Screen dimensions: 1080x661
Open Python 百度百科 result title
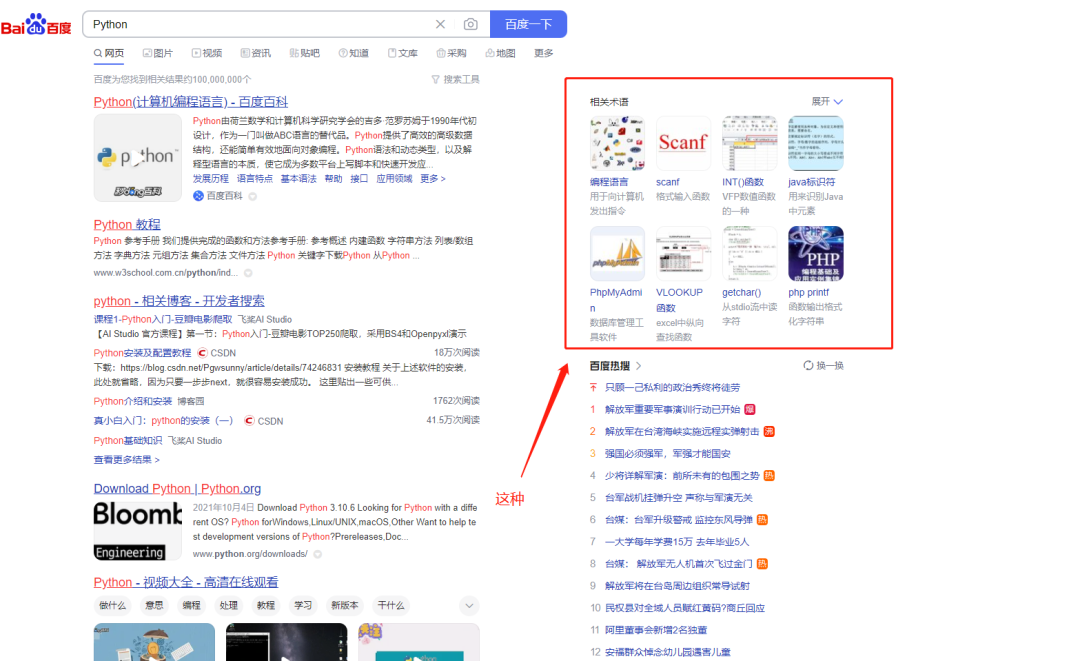tap(191, 102)
